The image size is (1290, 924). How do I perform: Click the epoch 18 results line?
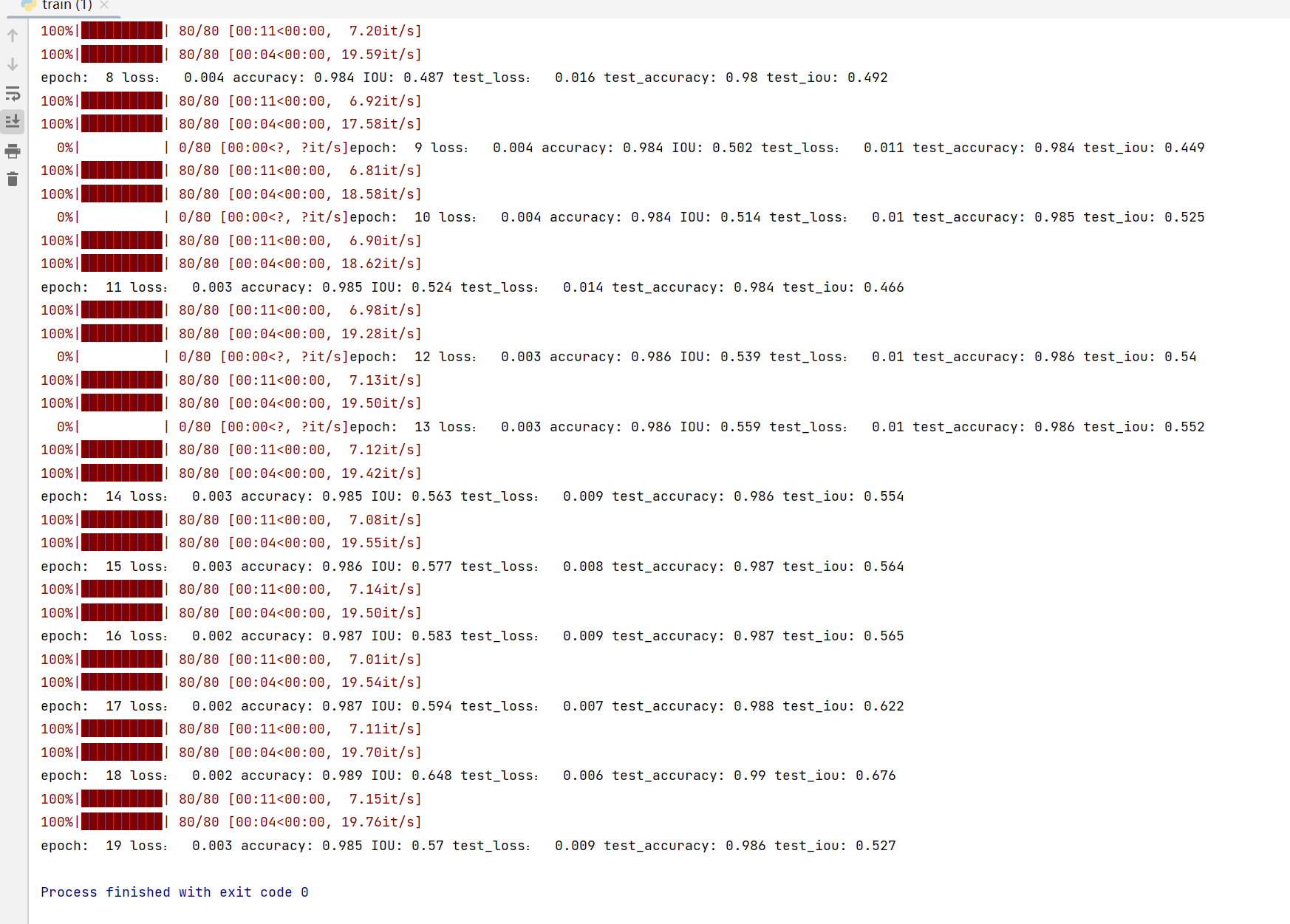(x=468, y=776)
